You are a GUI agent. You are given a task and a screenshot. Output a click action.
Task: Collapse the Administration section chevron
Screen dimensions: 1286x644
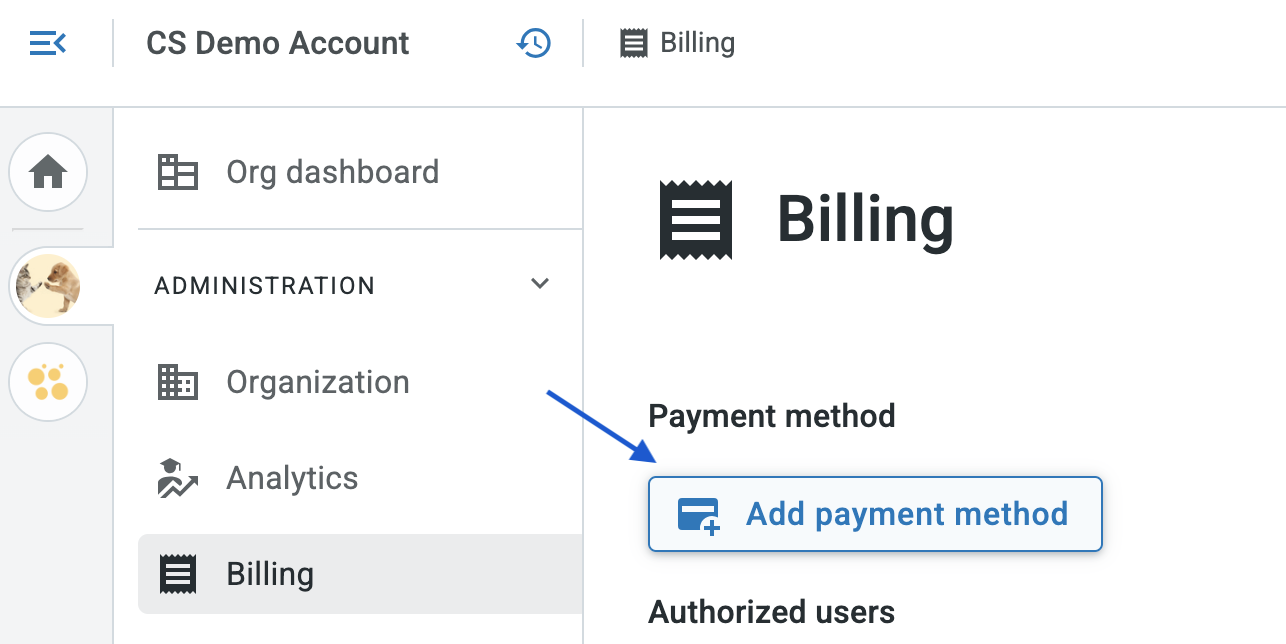pos(540,283)
